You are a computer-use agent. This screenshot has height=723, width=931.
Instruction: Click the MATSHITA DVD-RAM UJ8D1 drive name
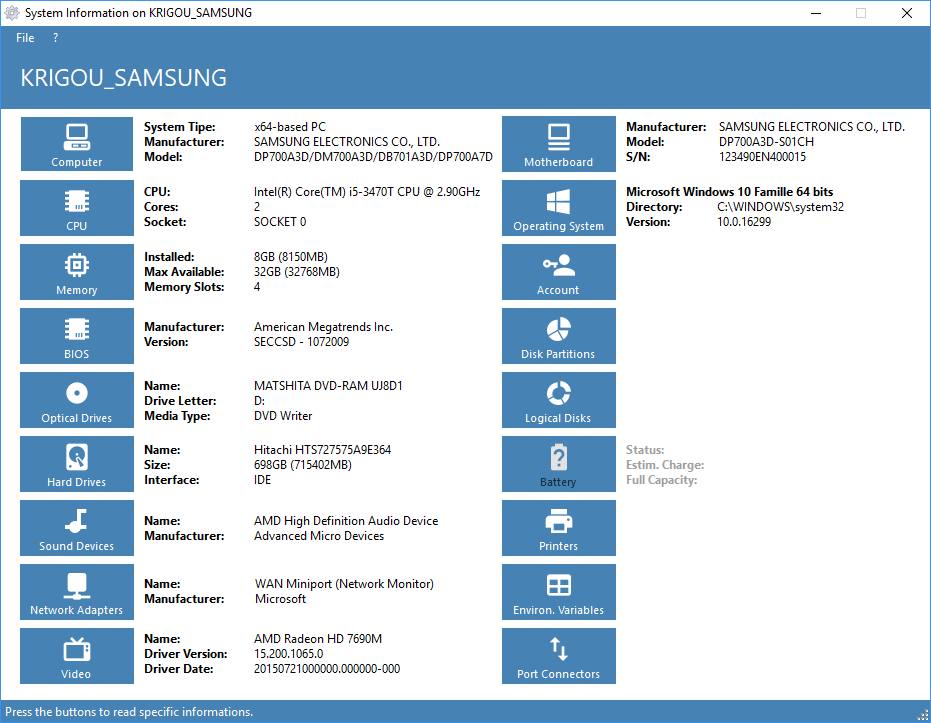pos(328,386)
